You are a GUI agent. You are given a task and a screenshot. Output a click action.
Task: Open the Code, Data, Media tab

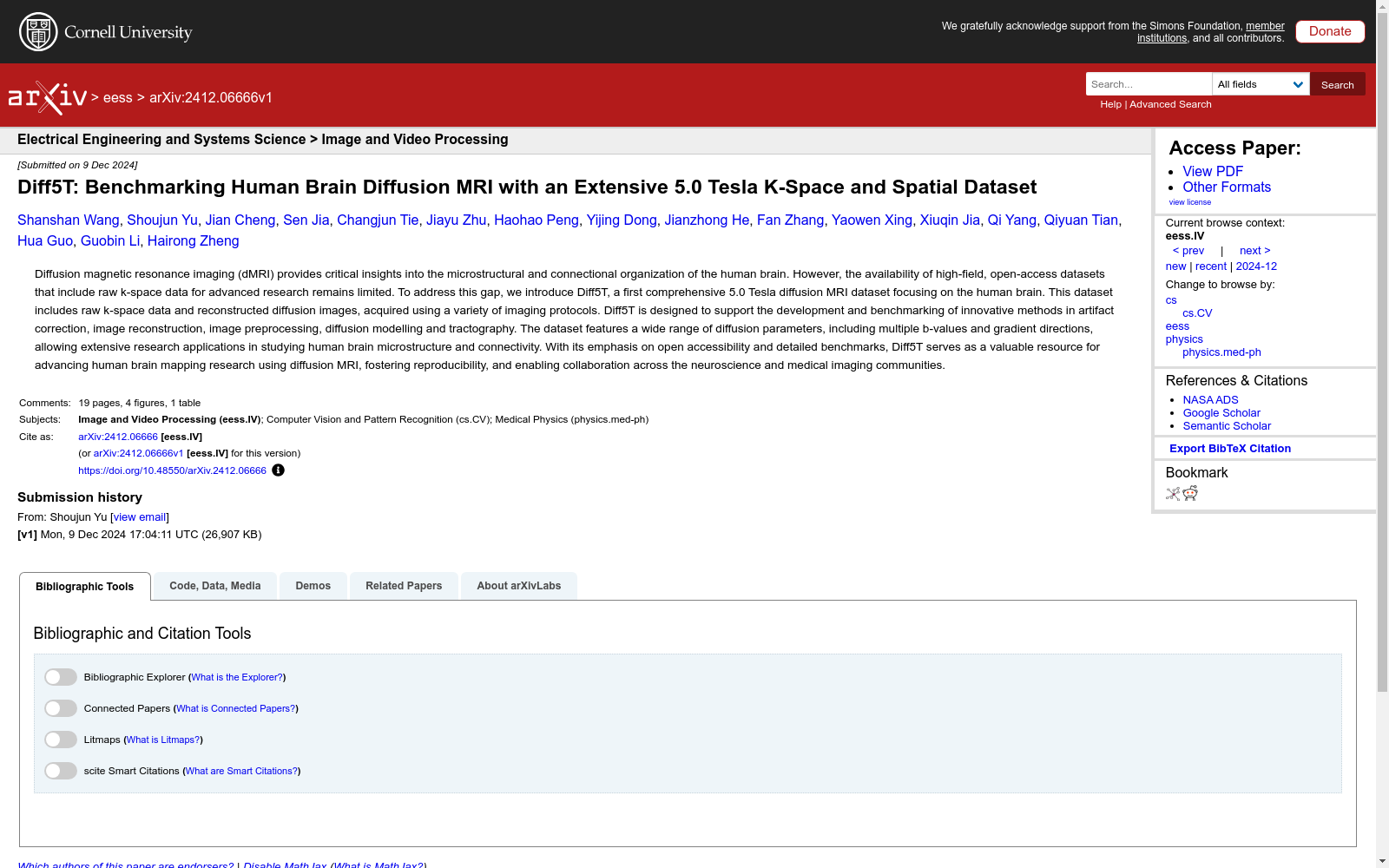(x=215, y=586)
